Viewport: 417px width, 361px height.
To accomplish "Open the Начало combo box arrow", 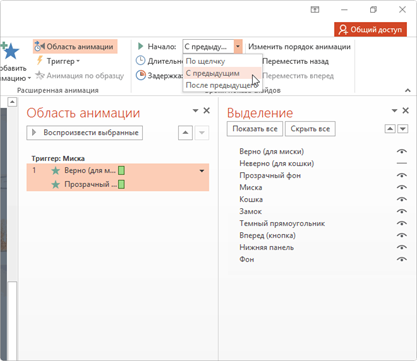I will (x=238, y=46).
